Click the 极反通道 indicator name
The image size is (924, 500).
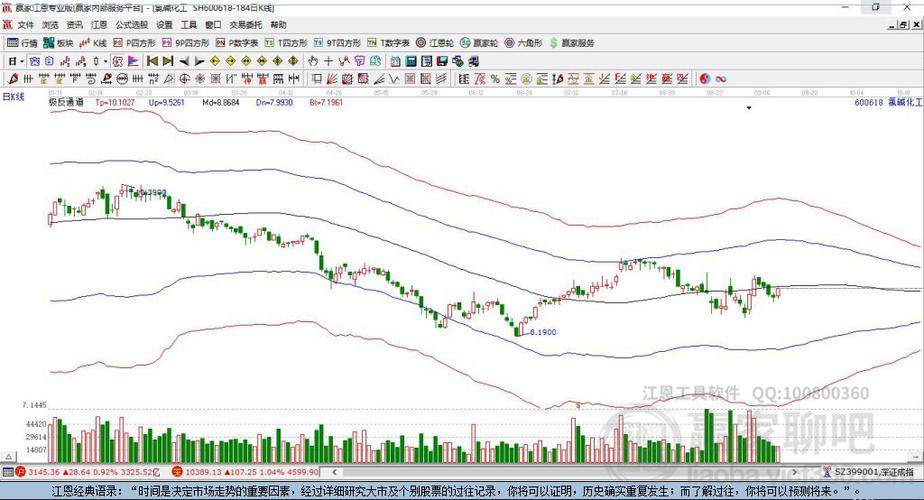click(x=66, y=102)
